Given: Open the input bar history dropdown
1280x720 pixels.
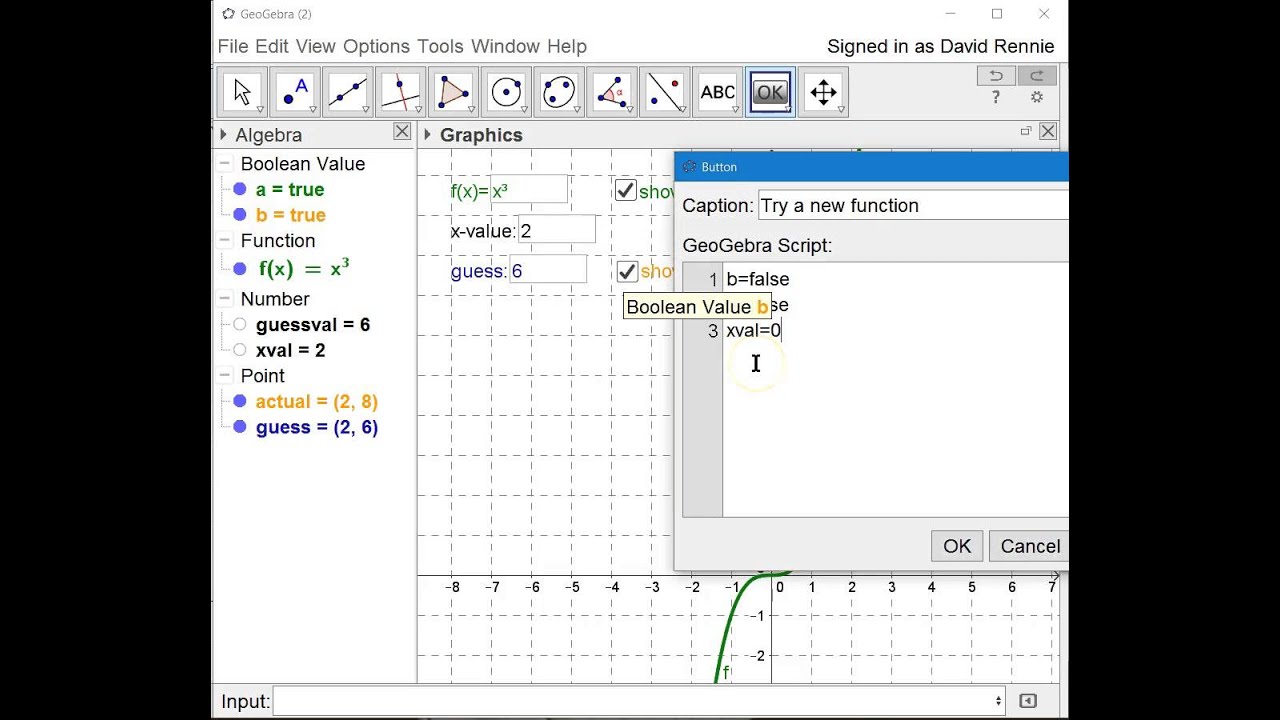Looking at the screenshot, I should point(998,701).
